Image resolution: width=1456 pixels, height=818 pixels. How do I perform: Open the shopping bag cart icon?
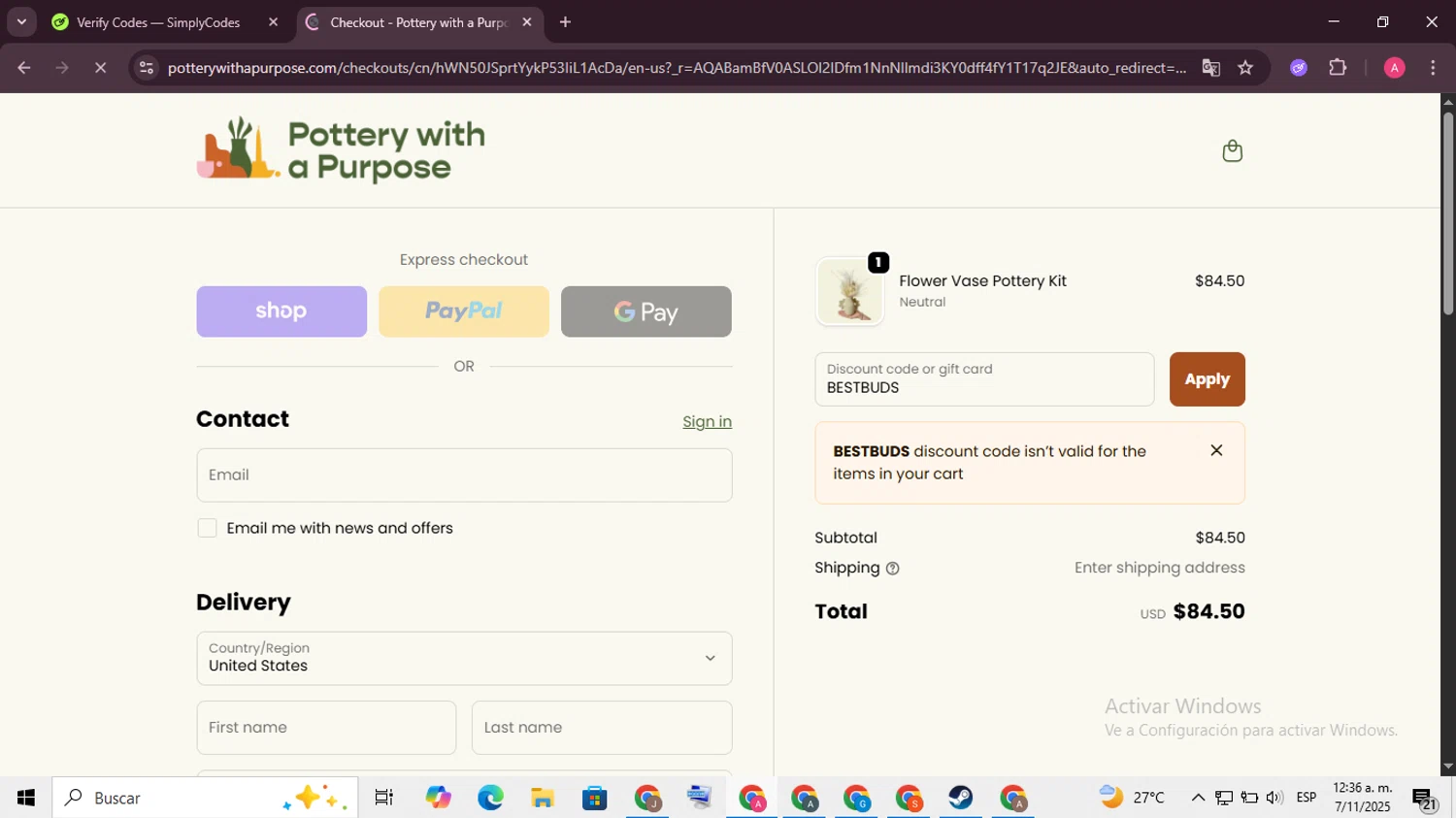[1232, 150]
